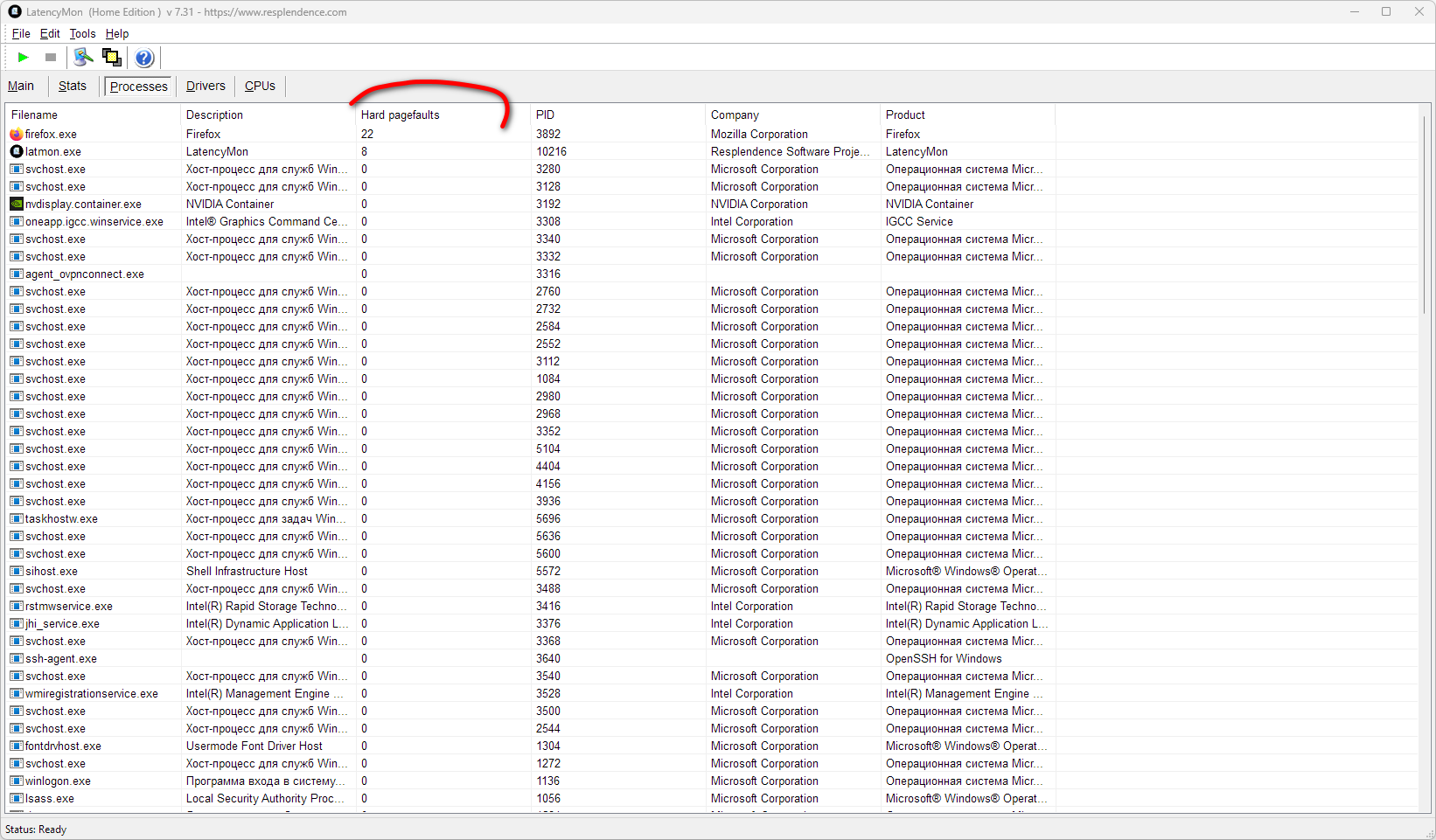The width and height of the screenshot is (1436, 840).
Task: Open the File menu
Action: tap(21, 34)
